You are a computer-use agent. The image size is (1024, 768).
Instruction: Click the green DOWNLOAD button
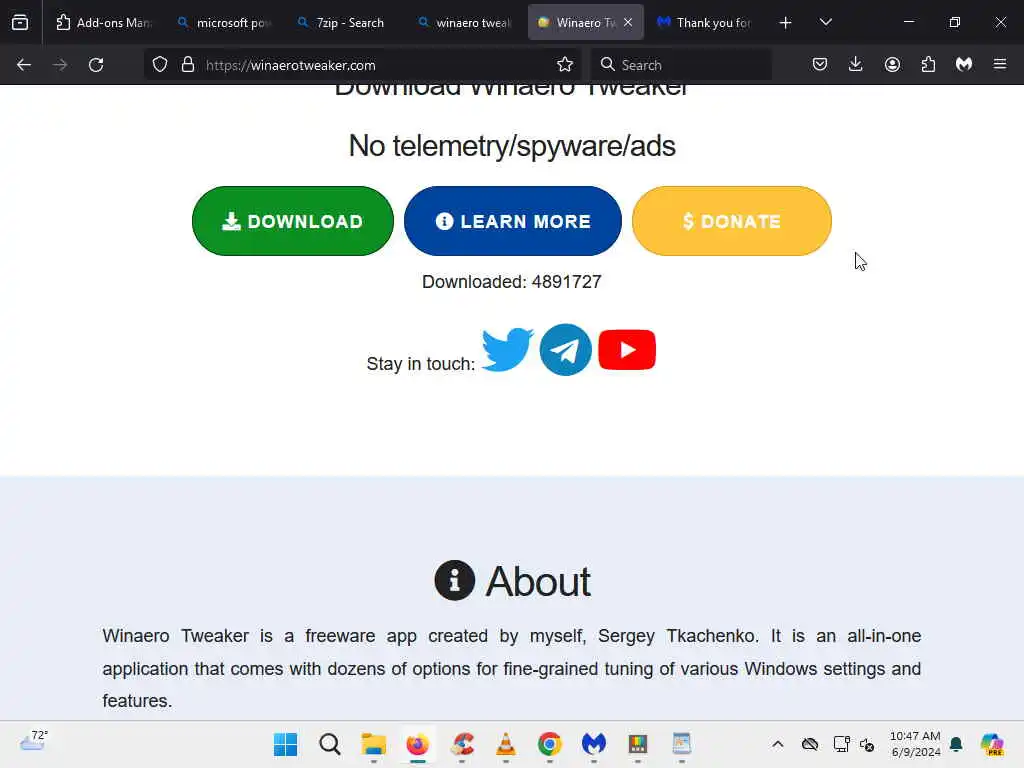tap(293, 221)
